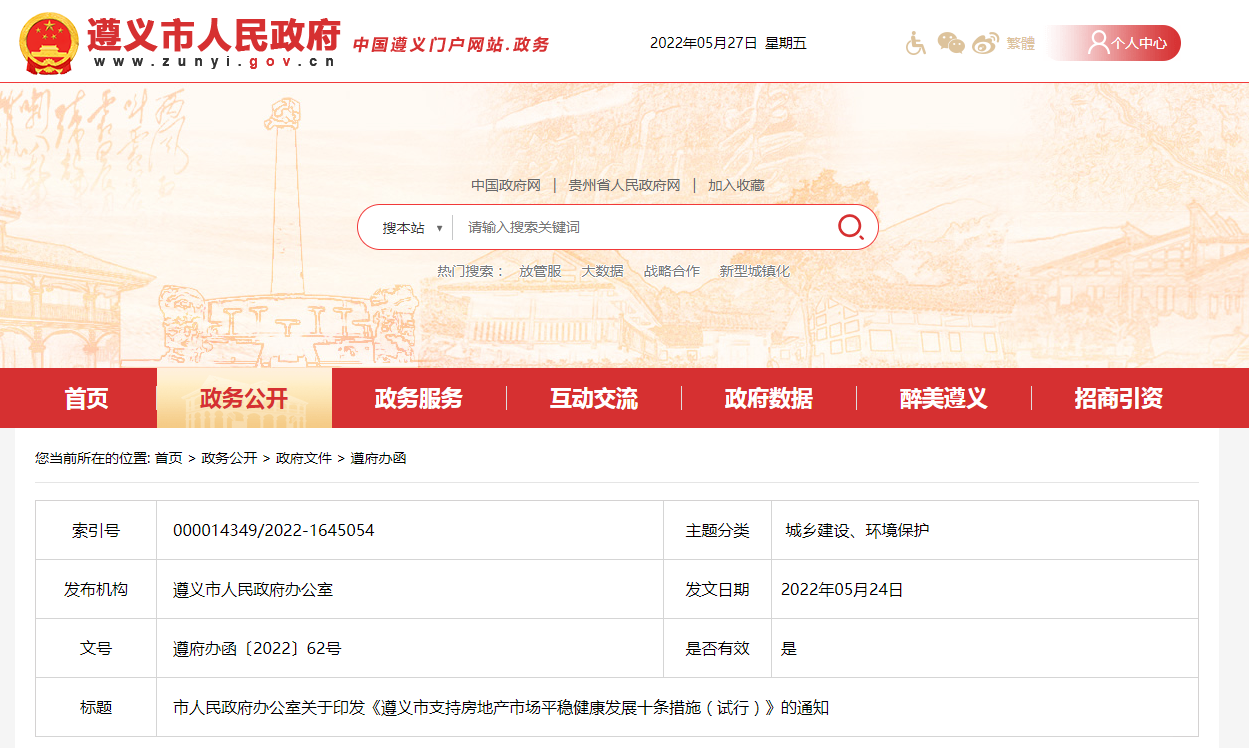This screenshot has width=1249, height=748.
Task: Select document number 遵府办函〔2022〕62号
Action: tap(257, 648)
